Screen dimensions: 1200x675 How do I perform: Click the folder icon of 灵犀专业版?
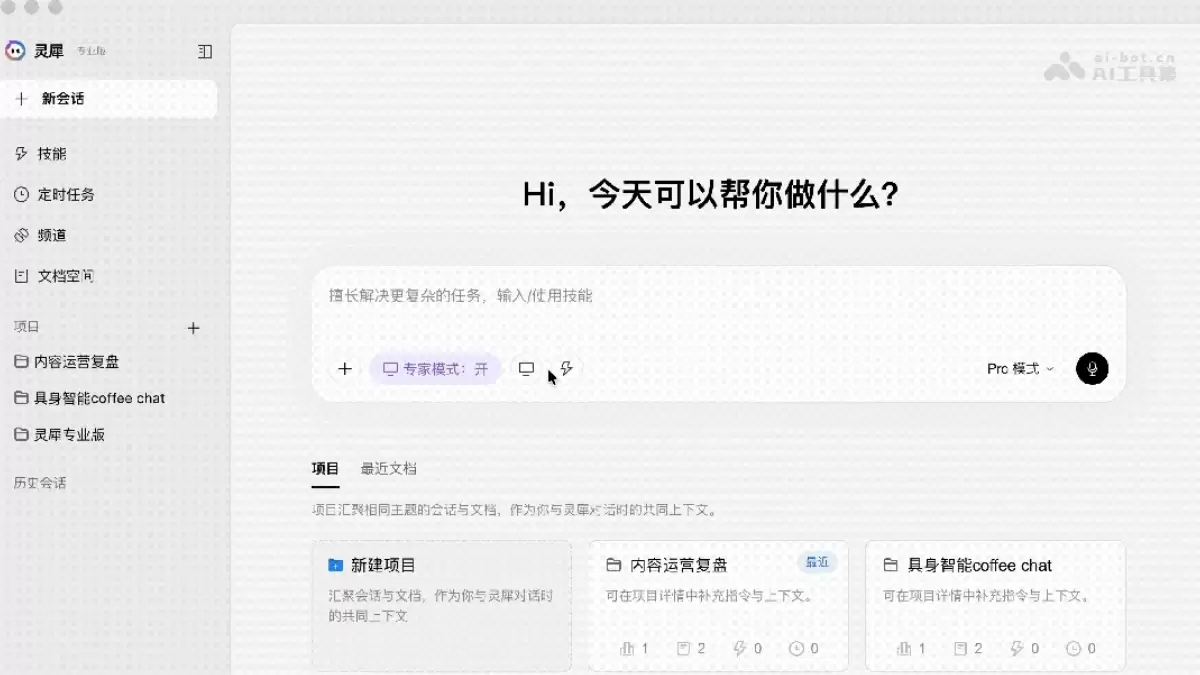click(21, 434)
